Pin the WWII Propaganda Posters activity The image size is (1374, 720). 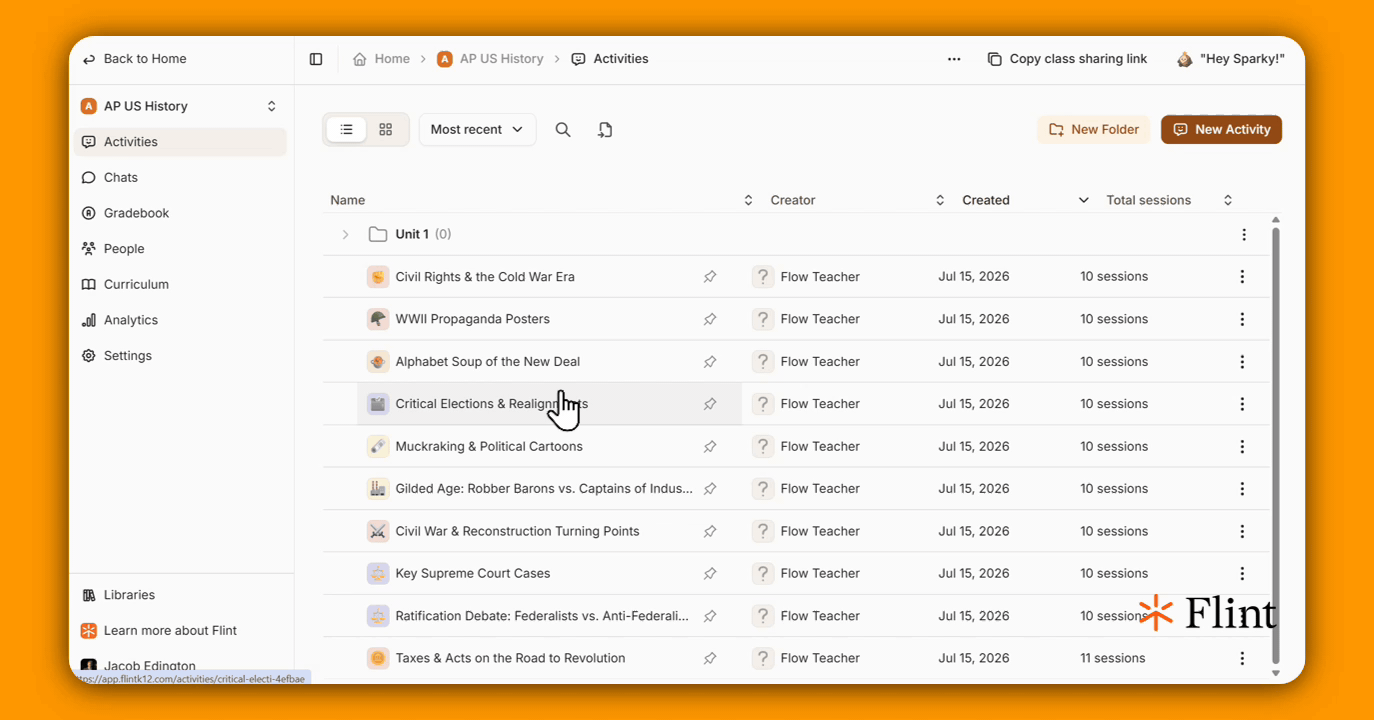tap(710, 319)
